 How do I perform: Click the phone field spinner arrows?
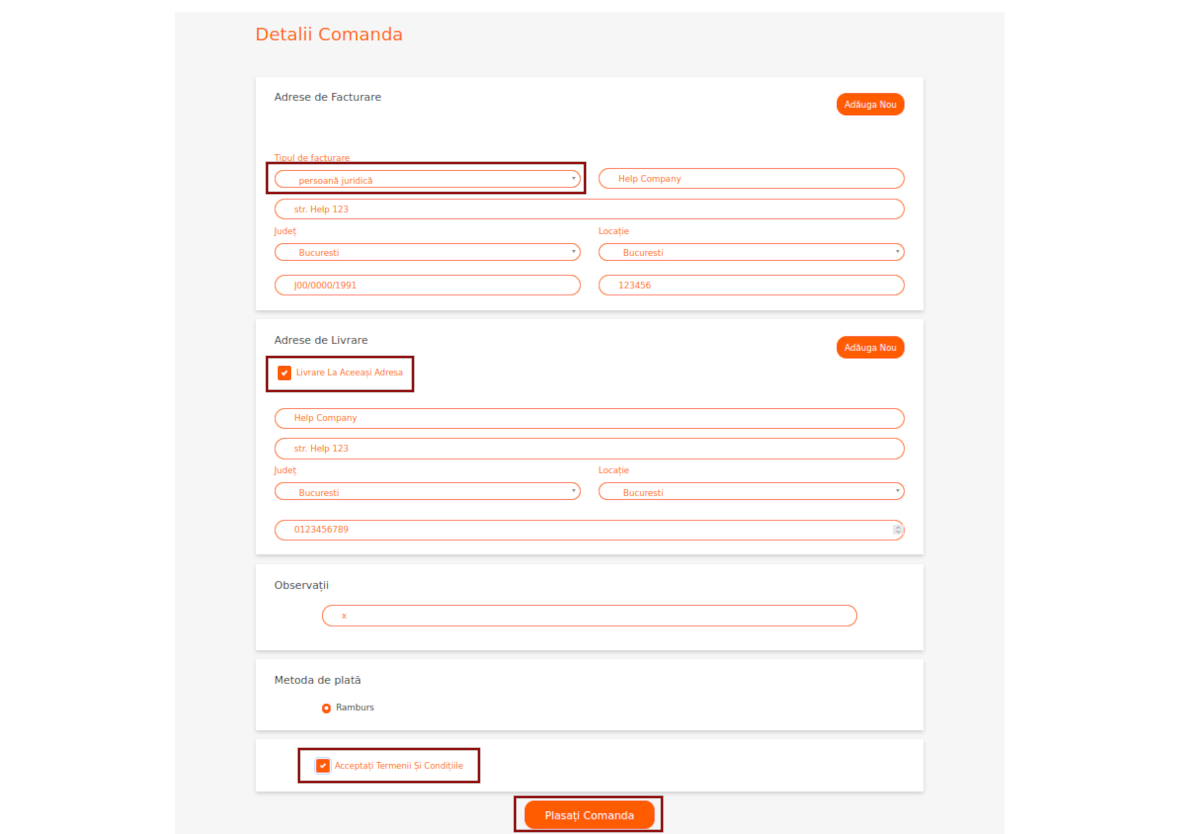[x=897, y=530]
